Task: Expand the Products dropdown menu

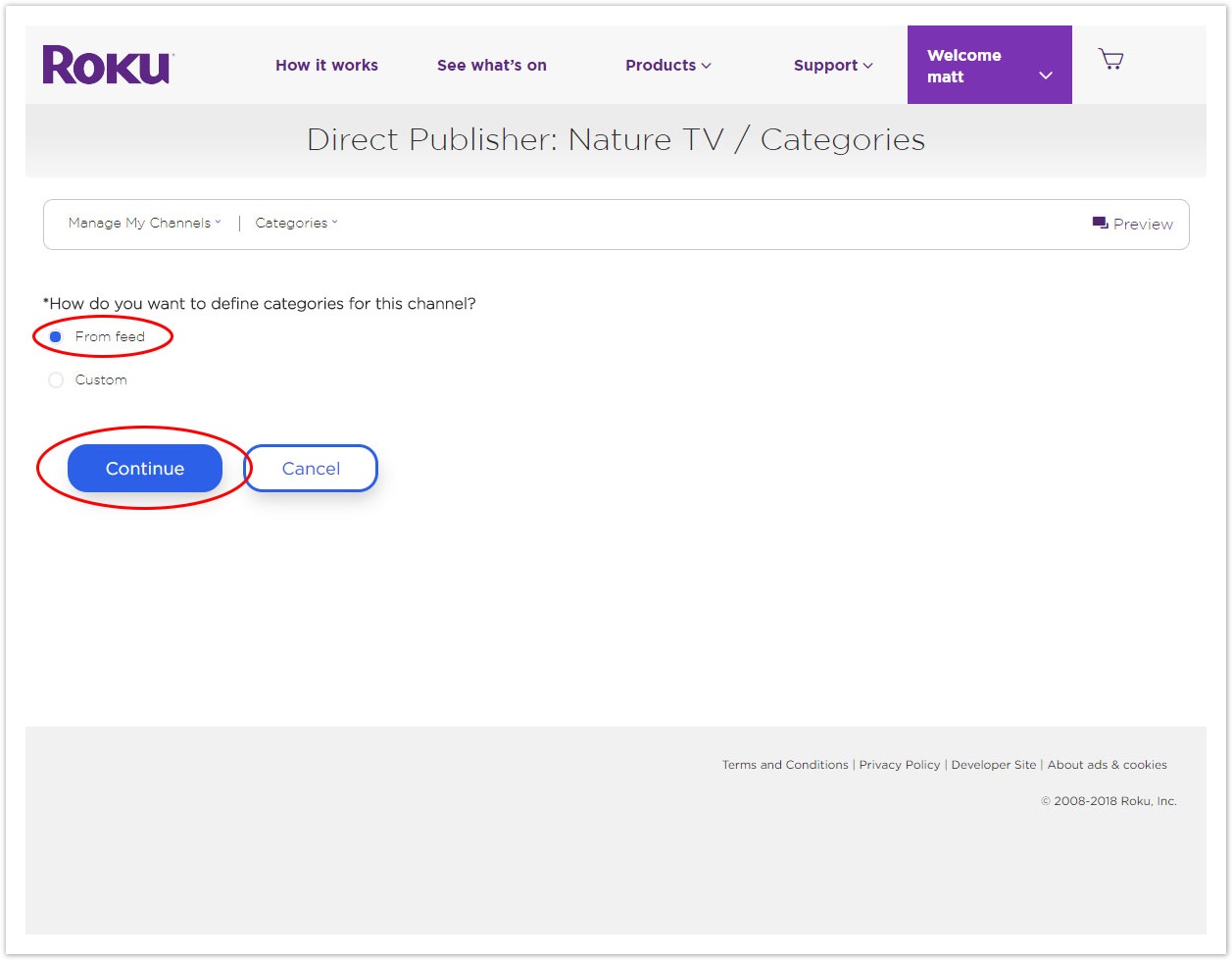Action: tap(668, 66)
